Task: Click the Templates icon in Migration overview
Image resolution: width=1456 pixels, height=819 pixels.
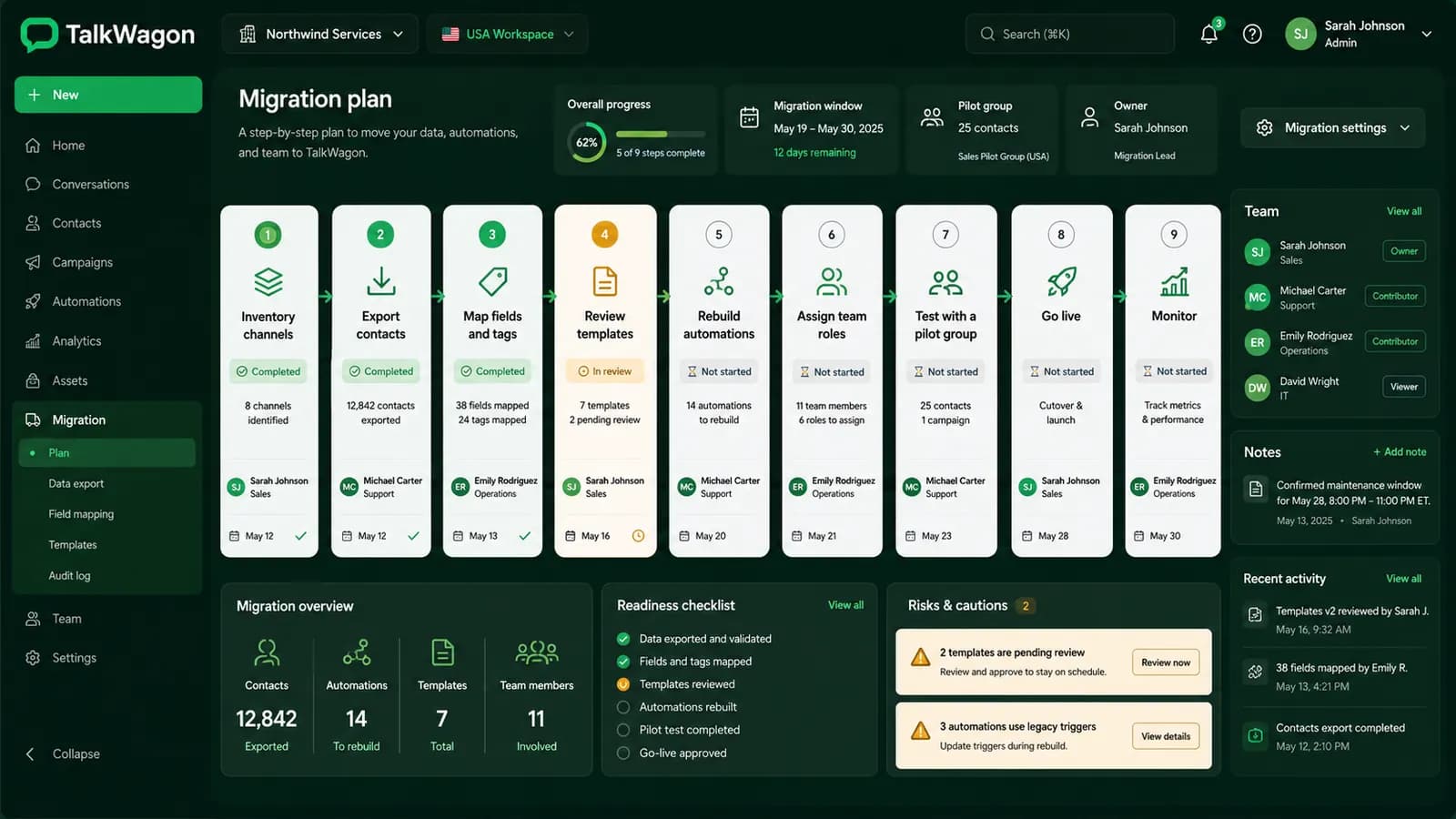Action: [x=442, y=652]
